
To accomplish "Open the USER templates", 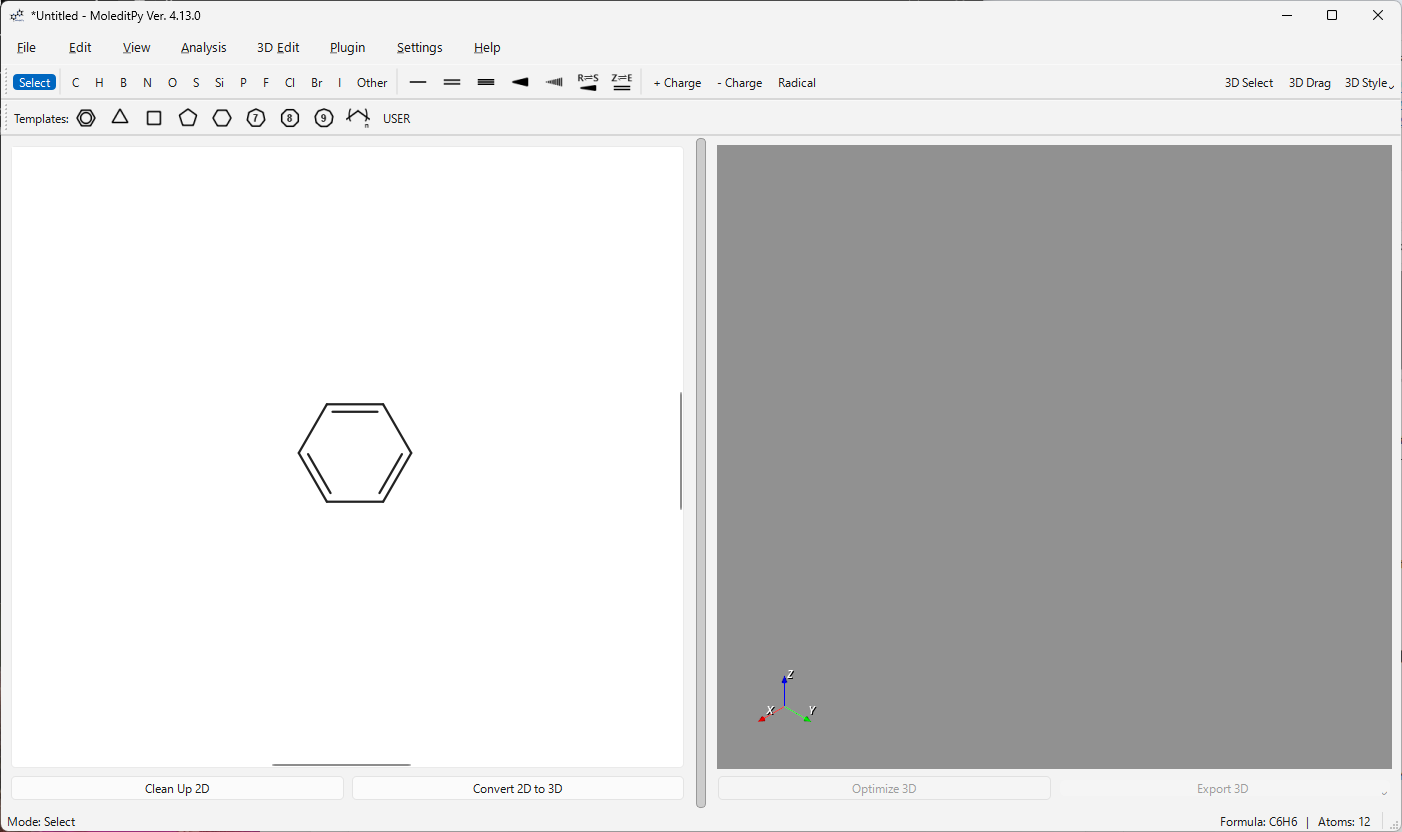I will point(397,118).
